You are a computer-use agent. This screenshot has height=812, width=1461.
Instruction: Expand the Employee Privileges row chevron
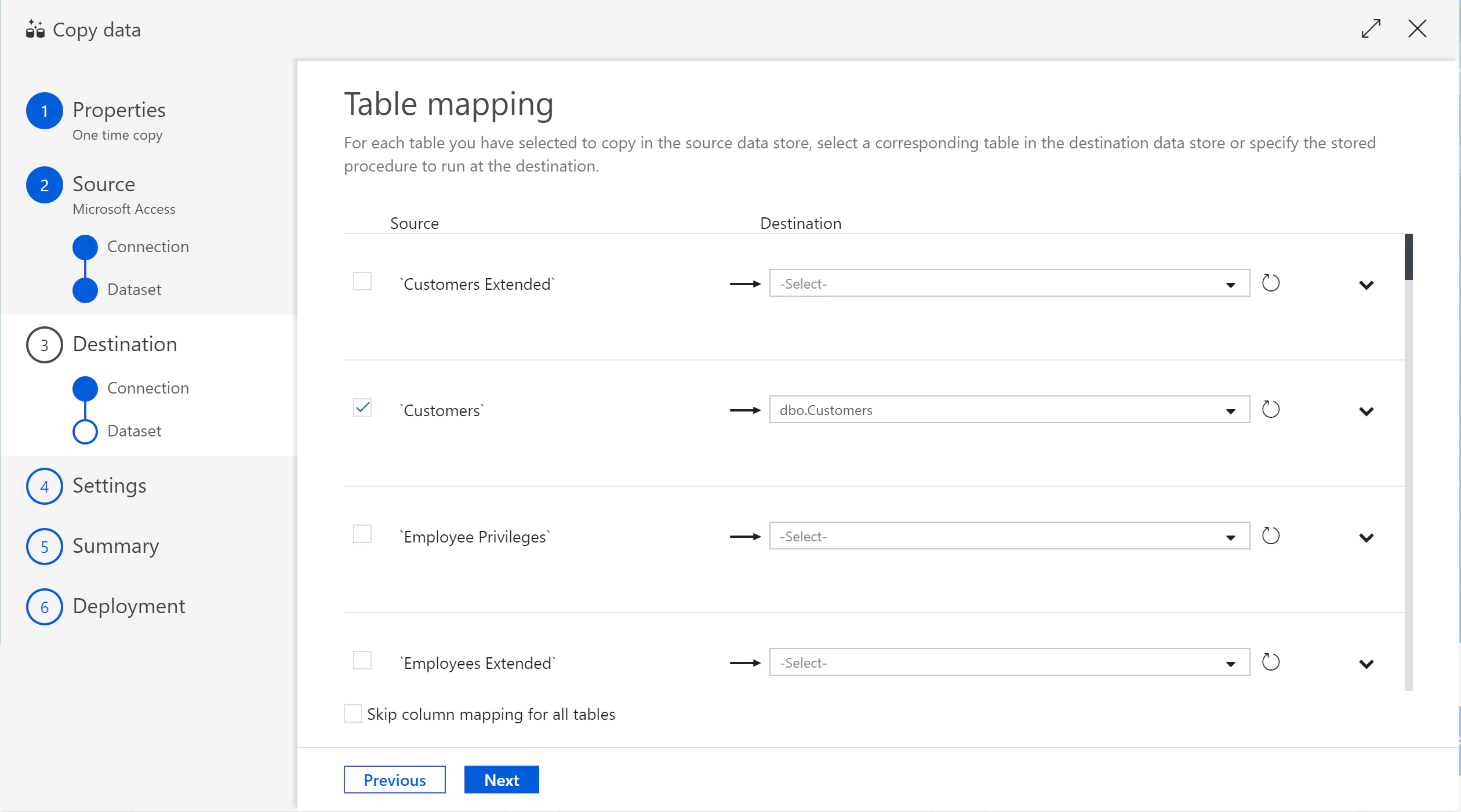(x=1366, y=538)
